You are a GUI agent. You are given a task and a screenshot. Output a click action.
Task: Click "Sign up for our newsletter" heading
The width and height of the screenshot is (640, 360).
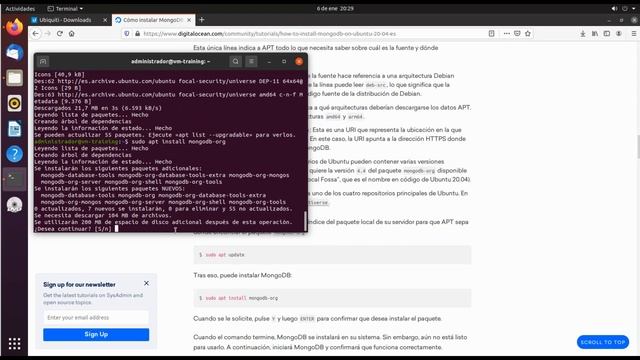coord(79,284)
